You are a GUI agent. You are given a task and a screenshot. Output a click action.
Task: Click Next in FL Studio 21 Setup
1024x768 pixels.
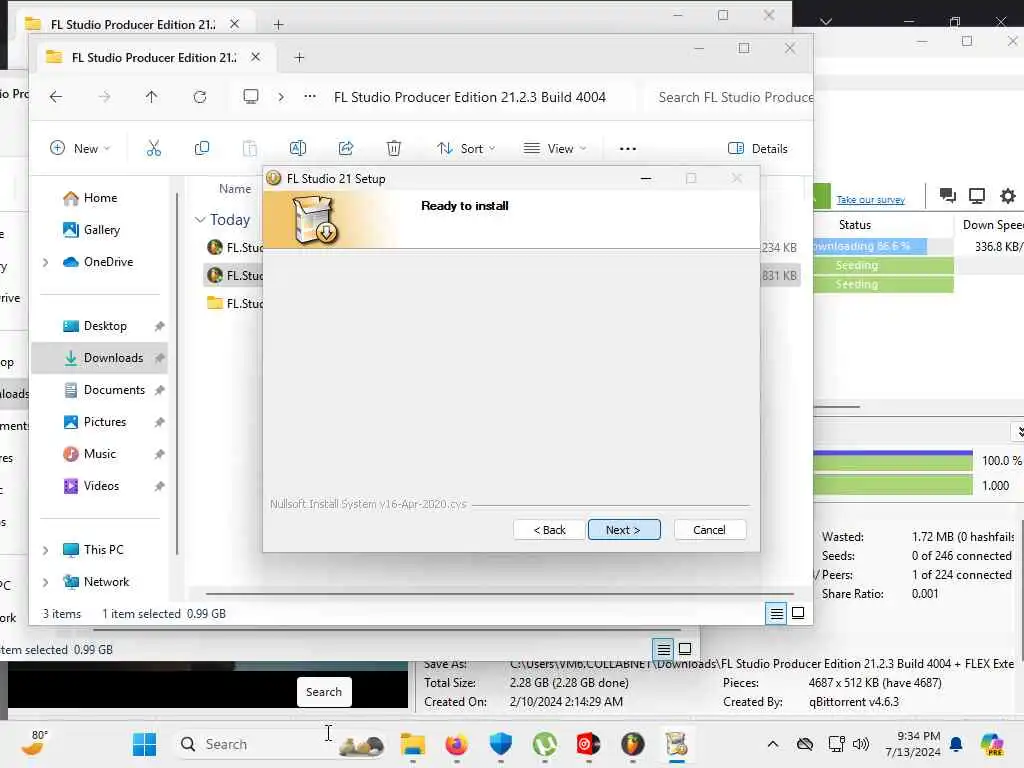(624, 530)
